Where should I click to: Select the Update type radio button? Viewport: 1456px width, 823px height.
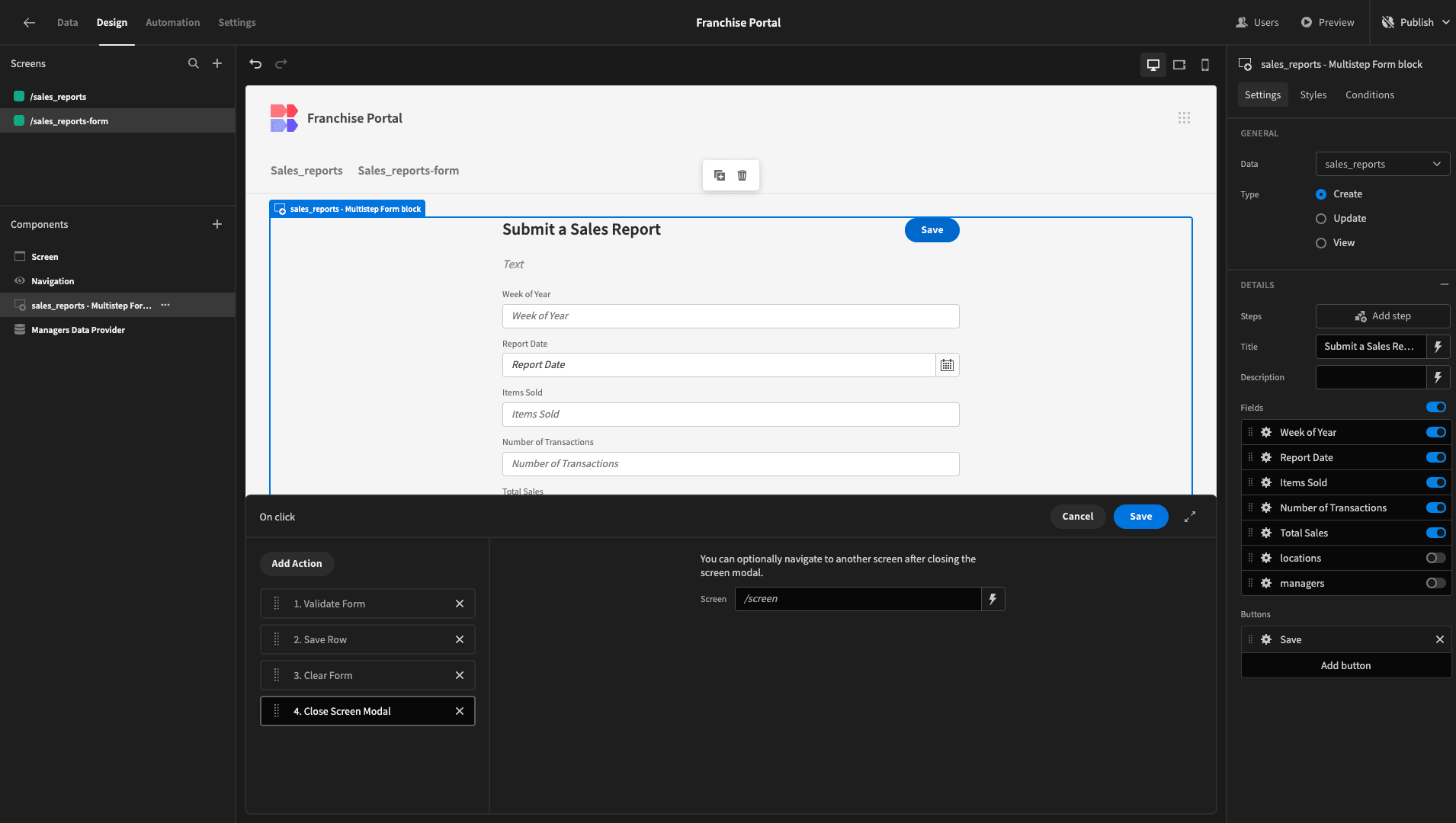[x=1321, y=219]
